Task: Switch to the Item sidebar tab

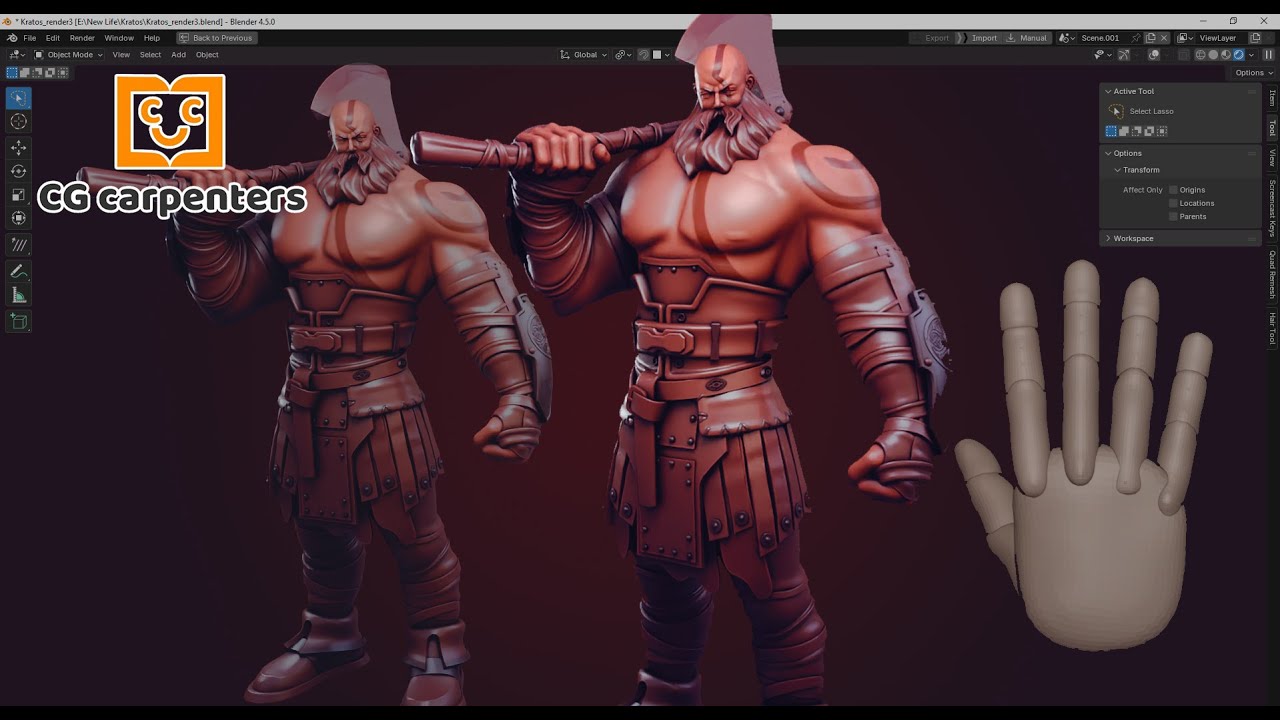Action: click(1272, 98)
